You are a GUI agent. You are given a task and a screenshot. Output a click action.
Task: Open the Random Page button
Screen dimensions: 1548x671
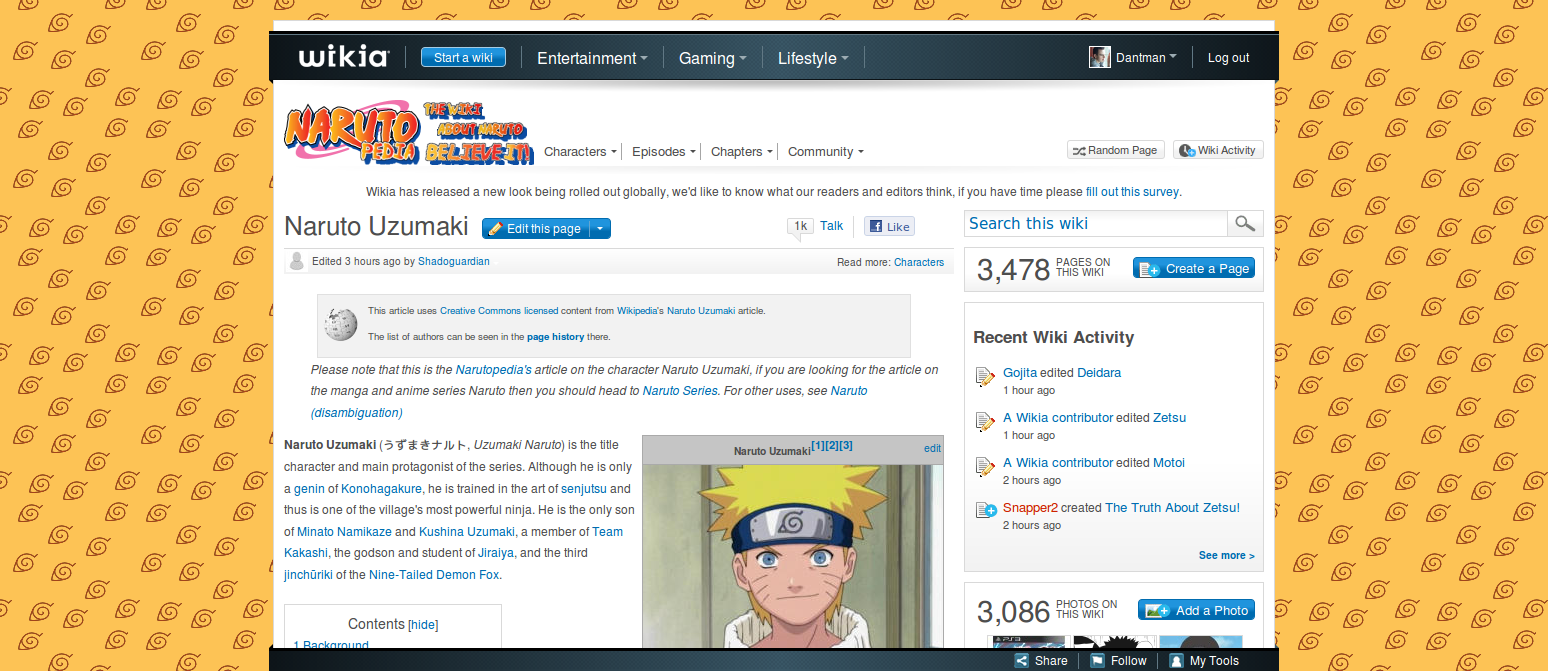(x=1115, y=150)
